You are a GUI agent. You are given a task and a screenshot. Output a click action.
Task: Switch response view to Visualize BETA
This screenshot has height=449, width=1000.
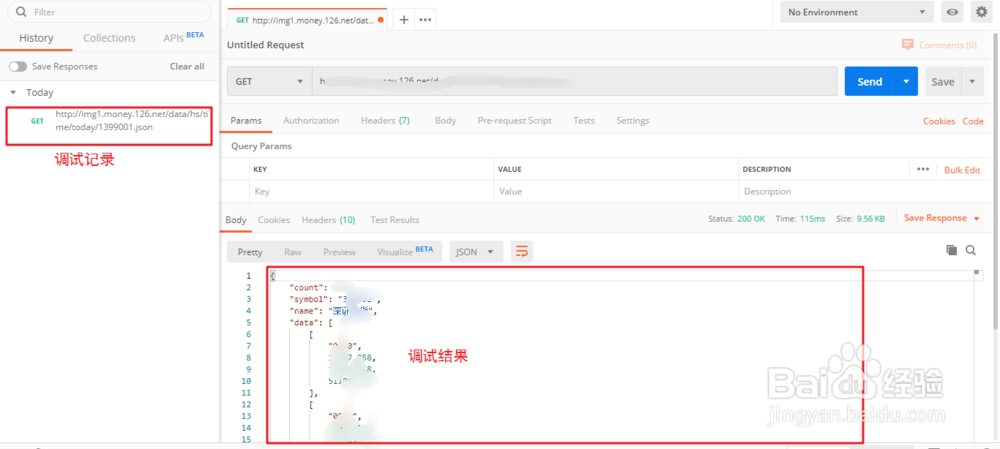405,252
